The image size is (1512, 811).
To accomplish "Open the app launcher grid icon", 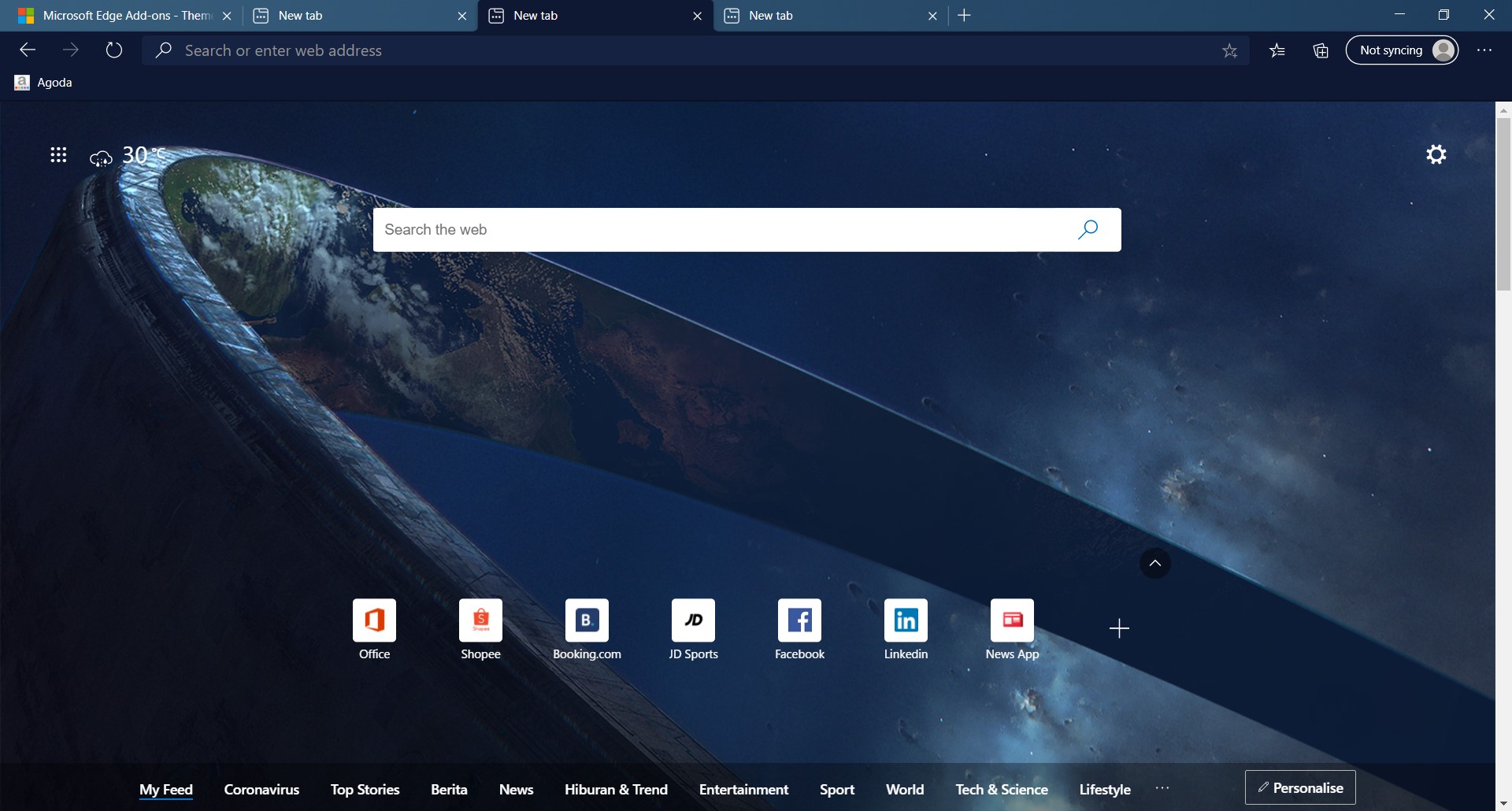I will (58, 155).
